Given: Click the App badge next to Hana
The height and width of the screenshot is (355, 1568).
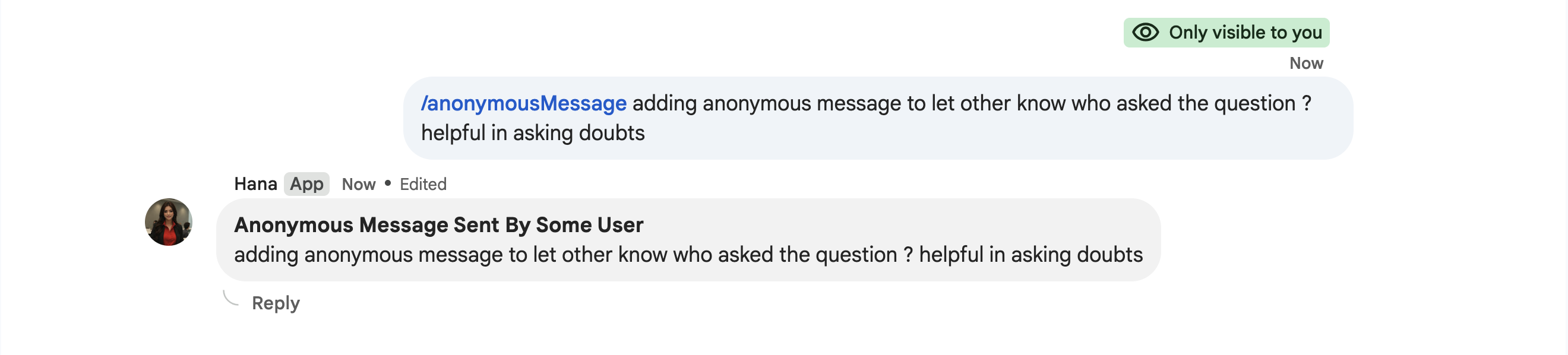Looking at the screenshot, I should click(x=307, y=183).
